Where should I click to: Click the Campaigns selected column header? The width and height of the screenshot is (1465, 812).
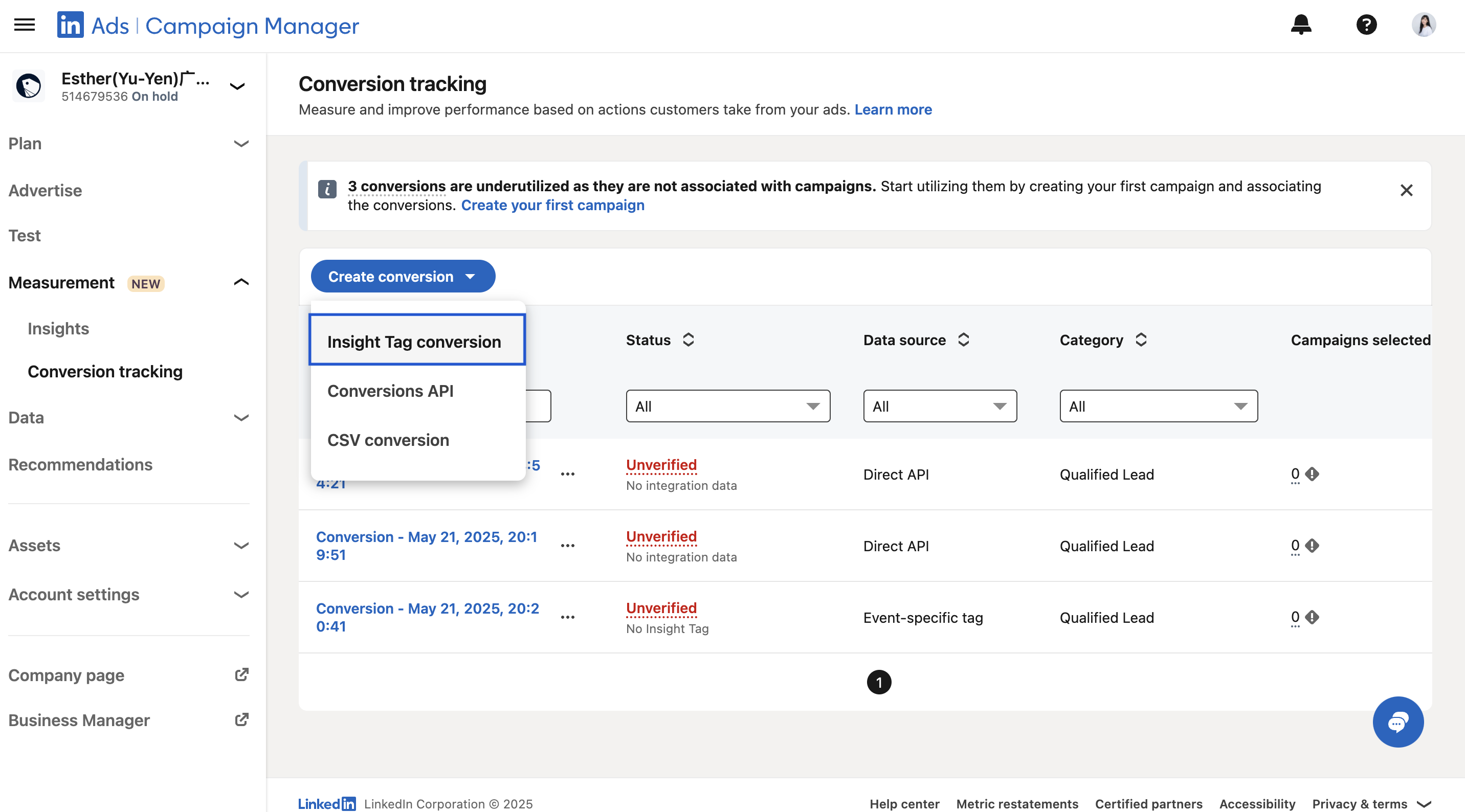click(1360, 340)
